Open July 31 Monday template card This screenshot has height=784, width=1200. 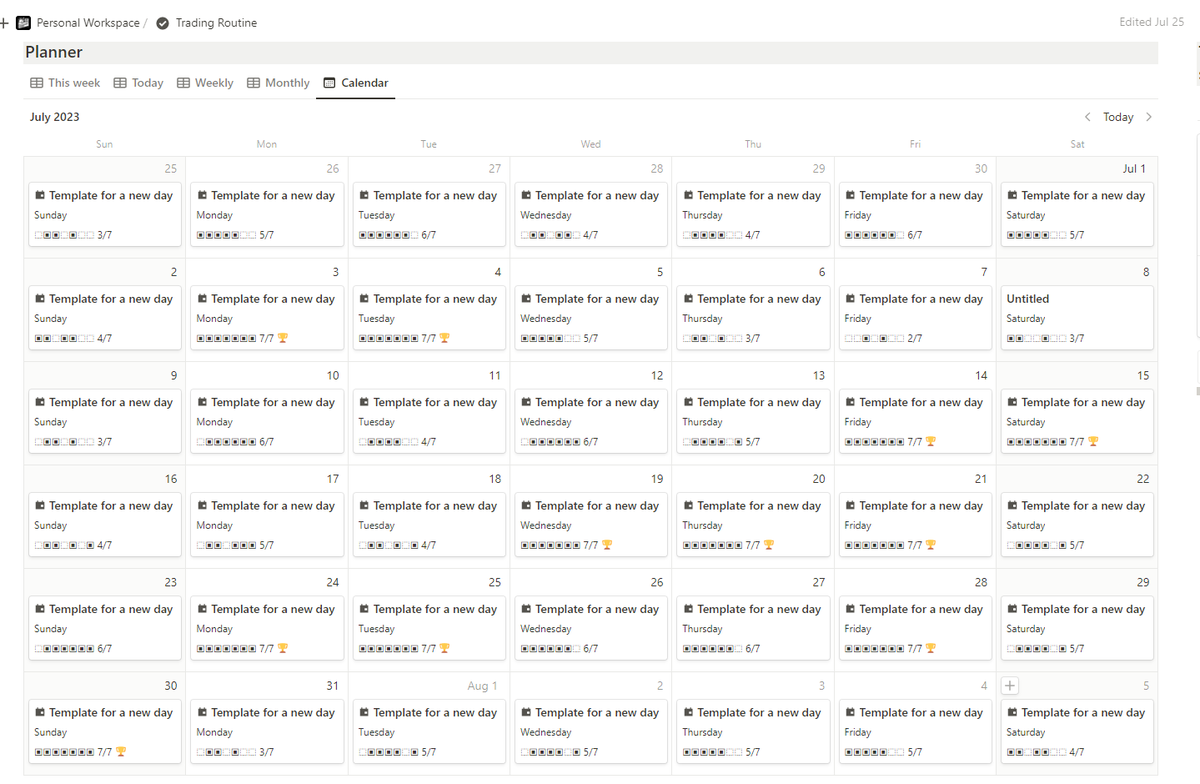(268, 732)
